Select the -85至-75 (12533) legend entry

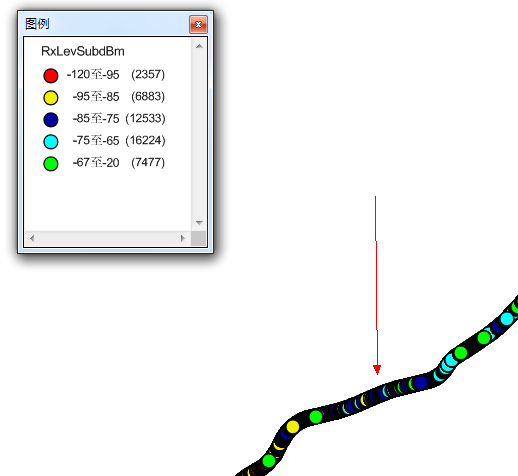click(x=119, y=118)
